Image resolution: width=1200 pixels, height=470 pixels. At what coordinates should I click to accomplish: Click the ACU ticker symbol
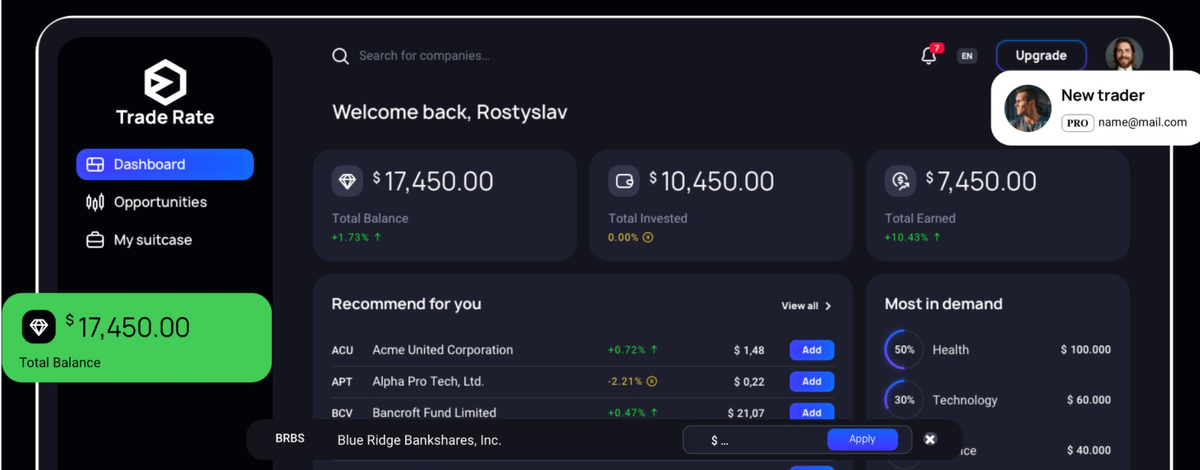coord(342,350)
